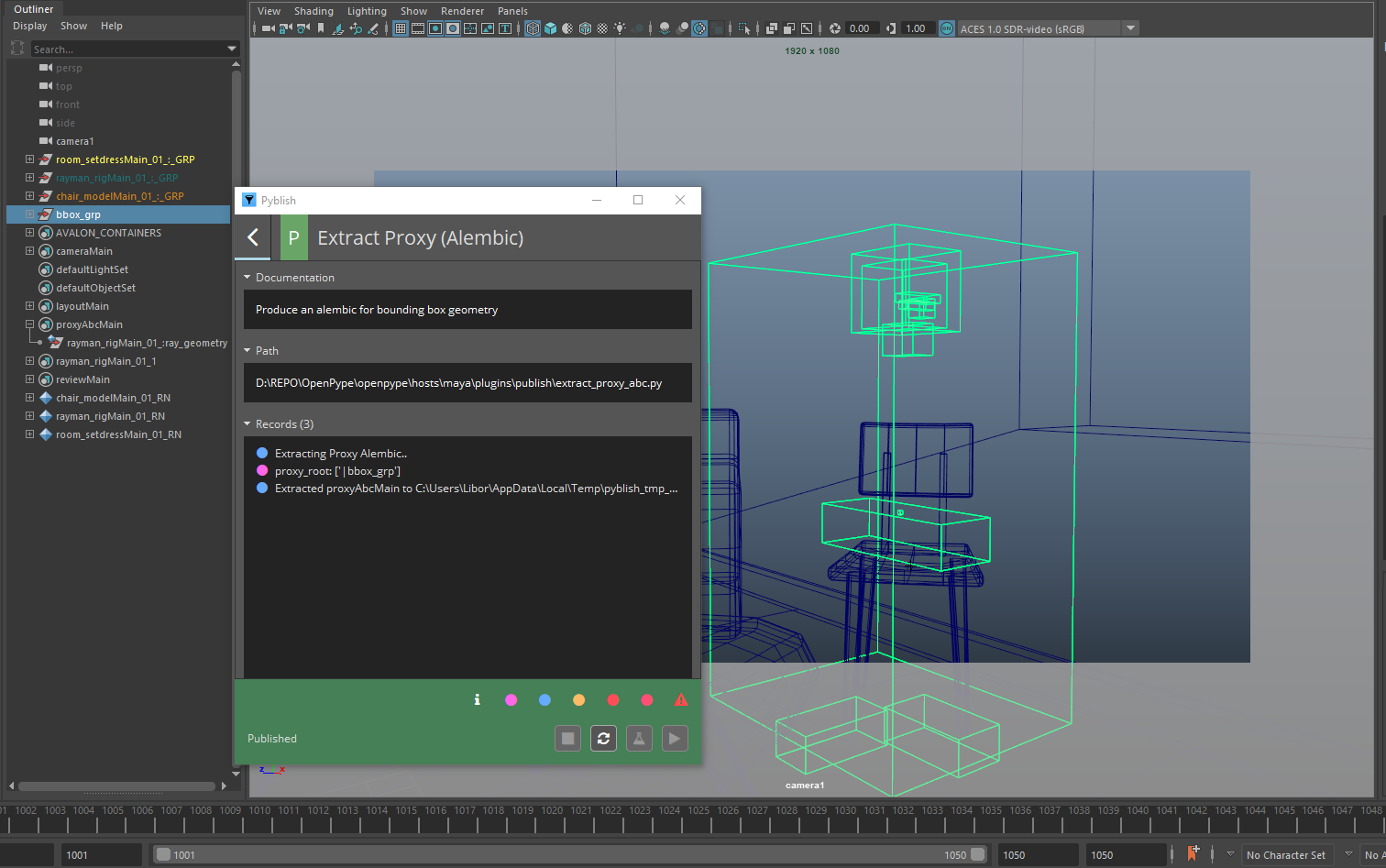Open the Shading menu in the viewport

[x=313, y=11]
